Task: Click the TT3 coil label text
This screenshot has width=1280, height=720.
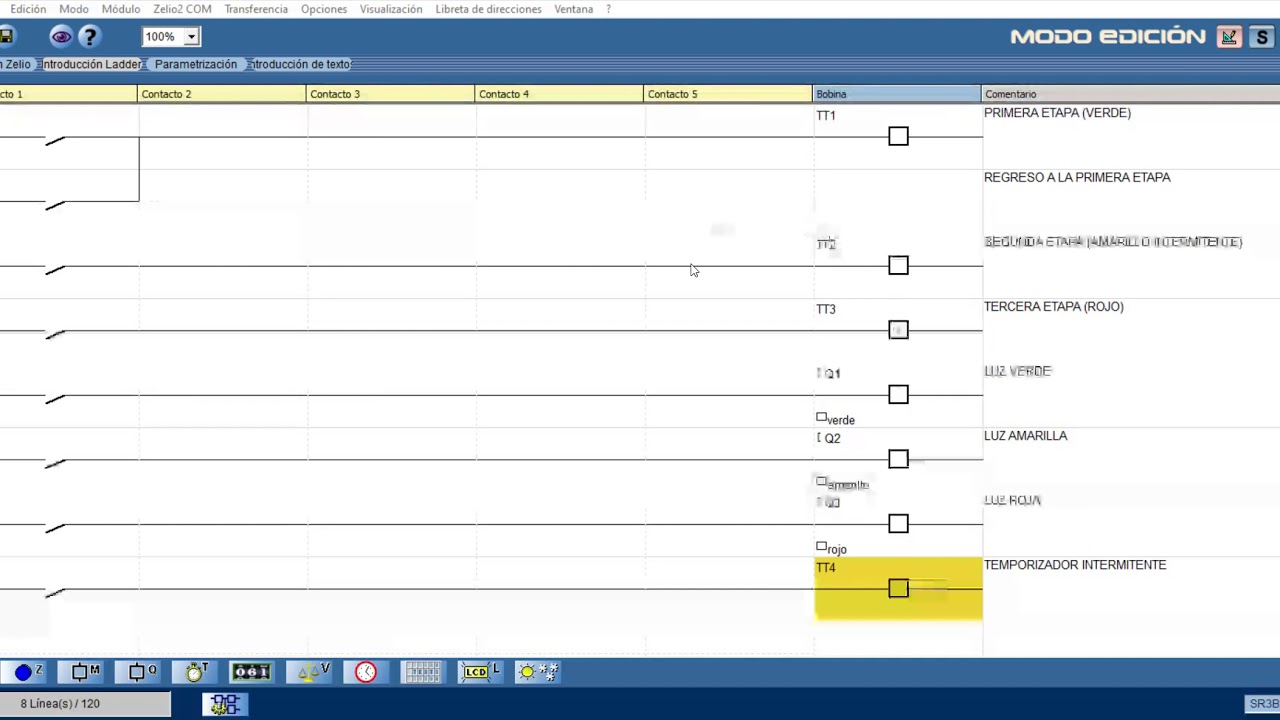Action: (825, 309)
